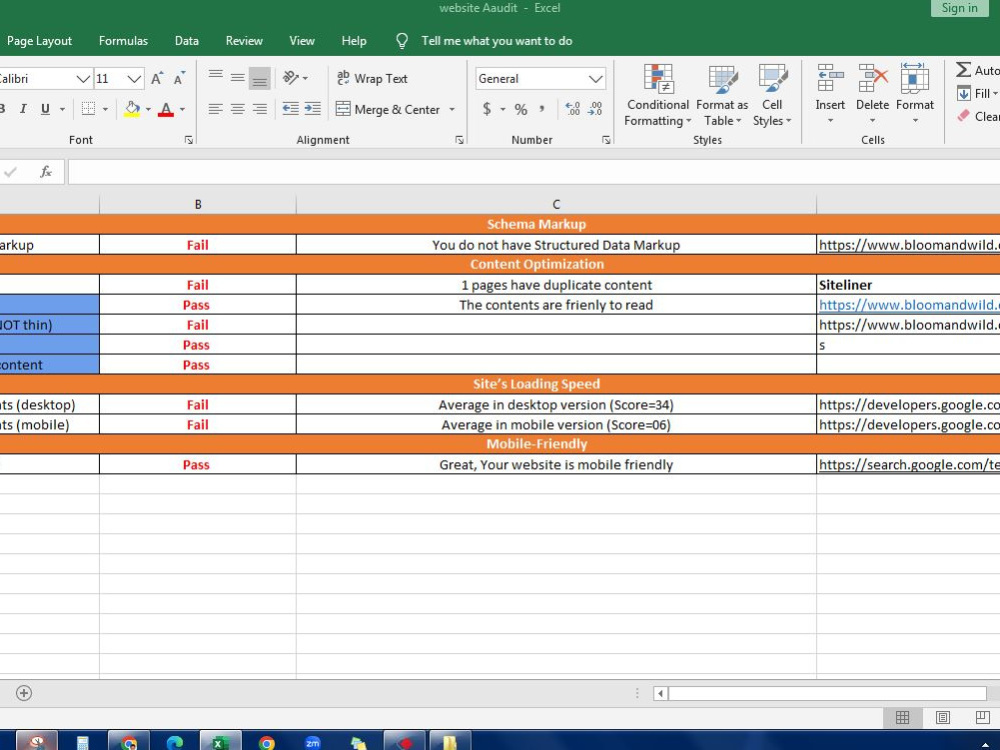Click the Insert Function fx icon
The height and width of the screenshot is (750, 1000).
[45, 171]
